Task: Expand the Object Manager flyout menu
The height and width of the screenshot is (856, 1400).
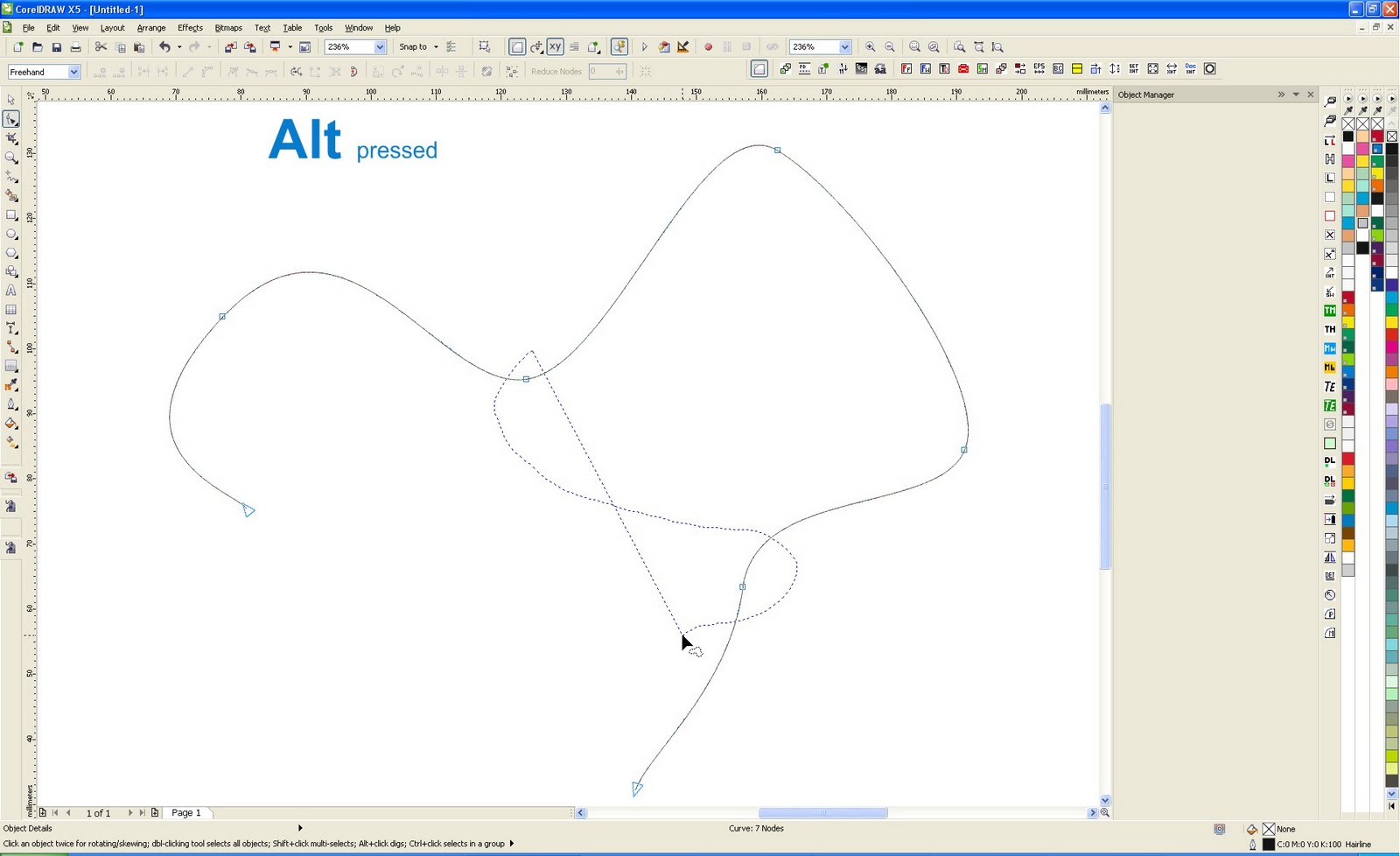Action: tap(1280, 94)
